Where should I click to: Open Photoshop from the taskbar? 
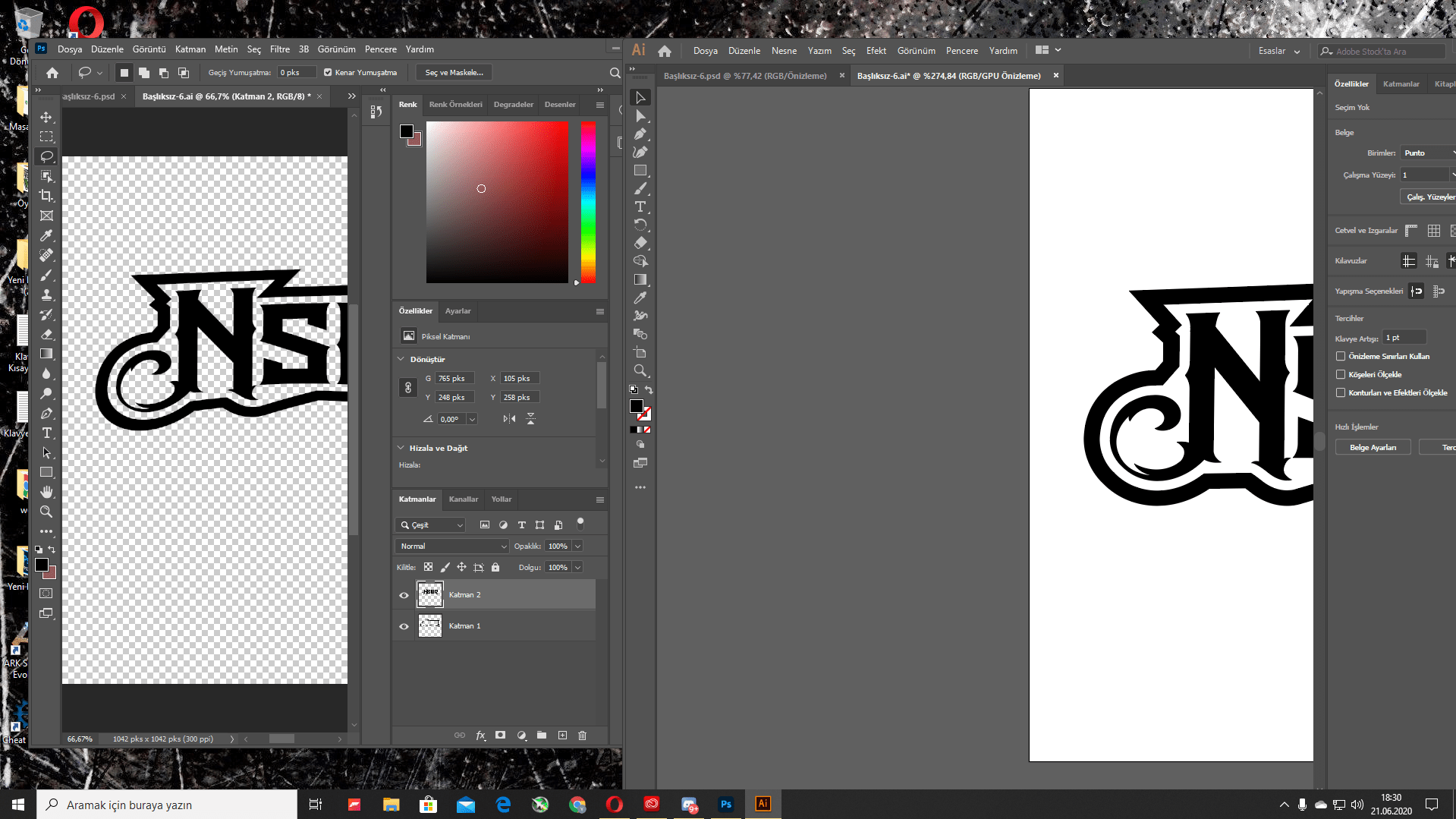coord(726,805)
